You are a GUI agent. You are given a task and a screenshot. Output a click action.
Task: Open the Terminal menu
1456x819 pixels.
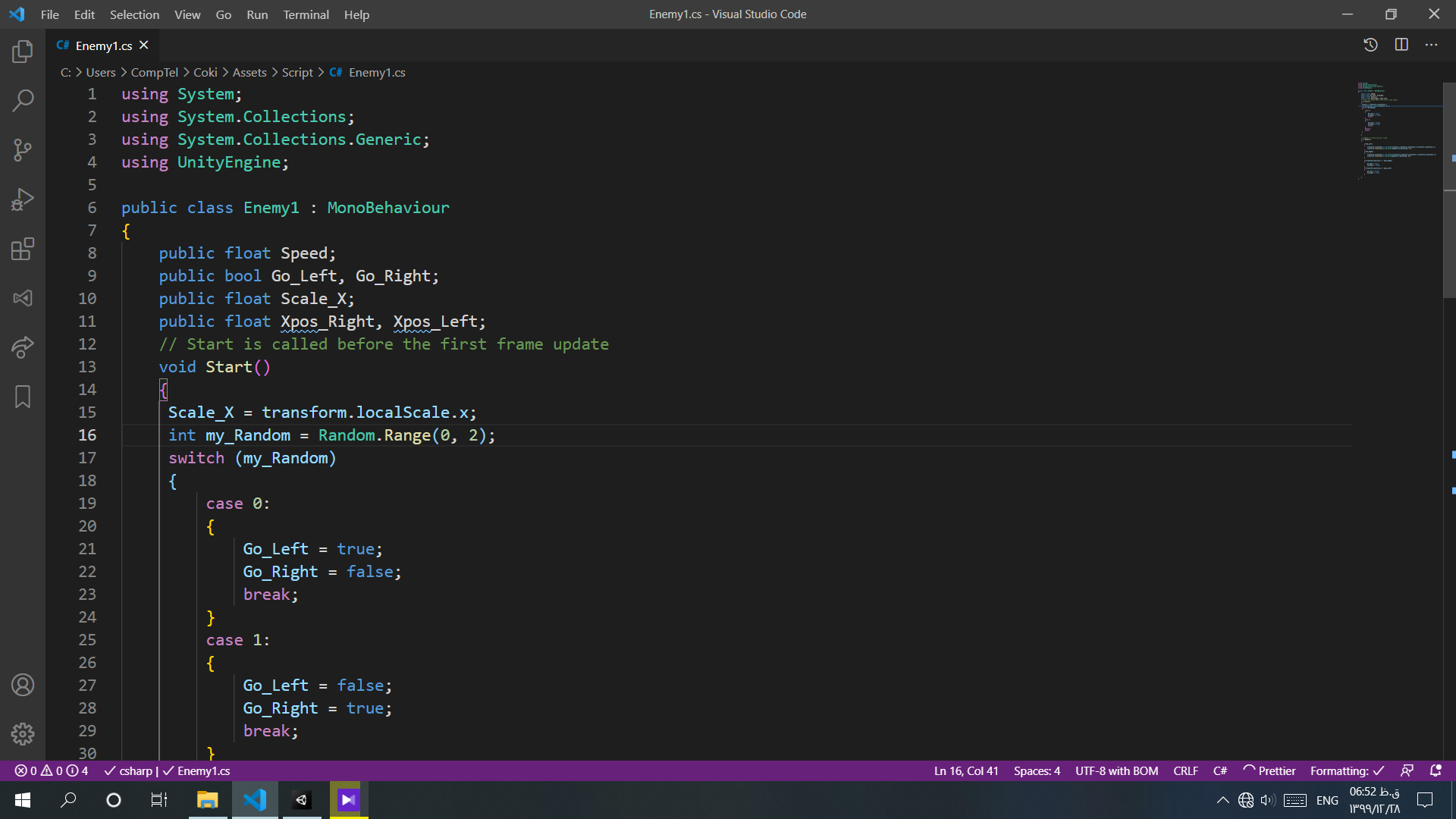point(306,14)
